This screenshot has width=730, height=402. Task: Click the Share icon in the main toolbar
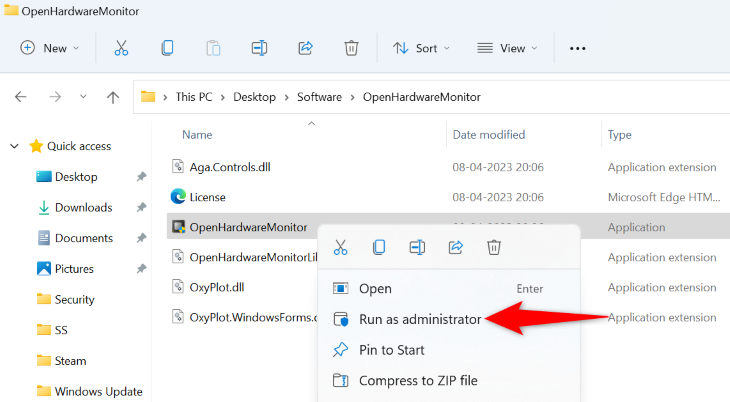[x=305, y=48]
